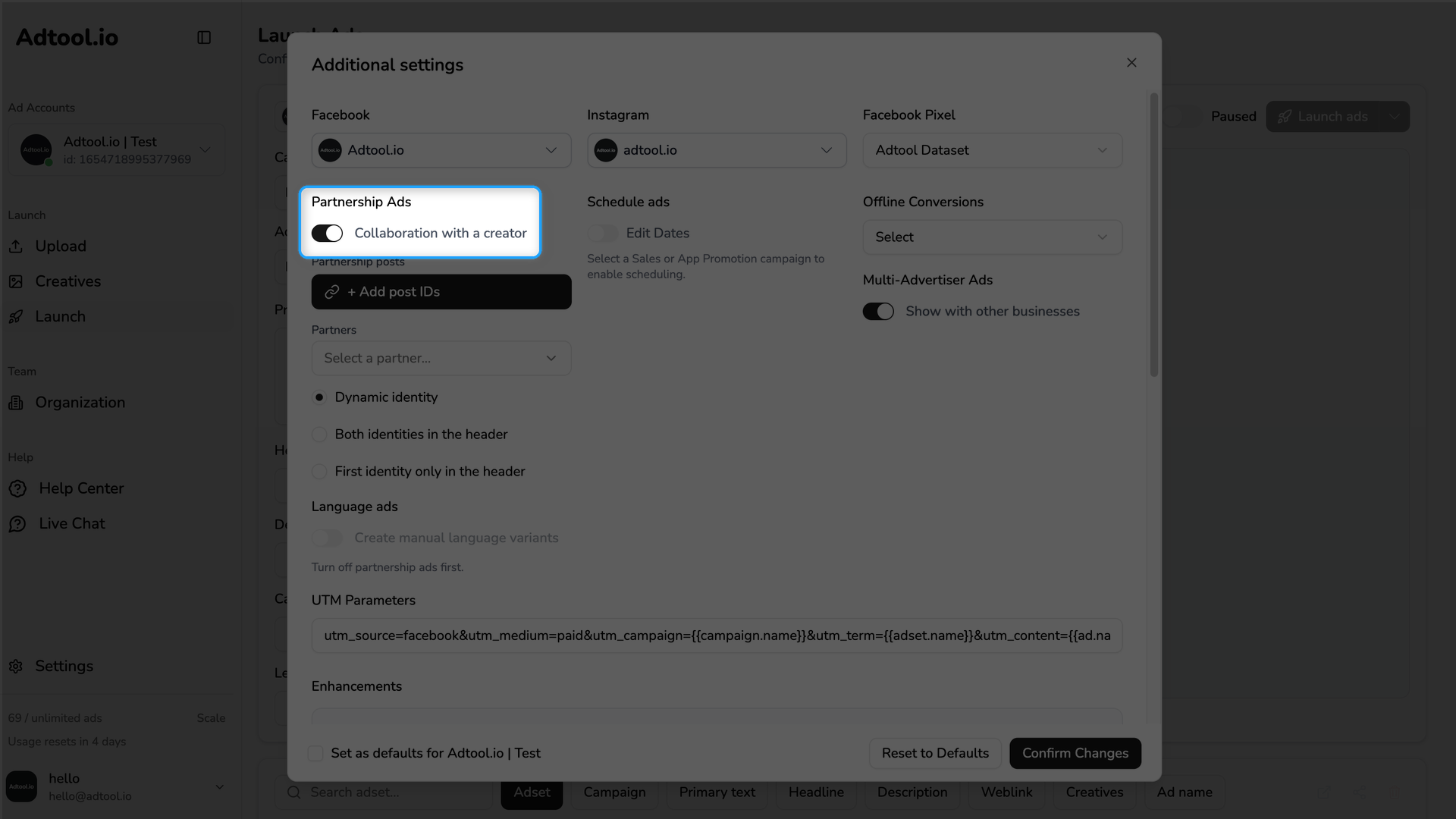
Task: Click the Upload icon in sidebar
Action: (16, 246)
